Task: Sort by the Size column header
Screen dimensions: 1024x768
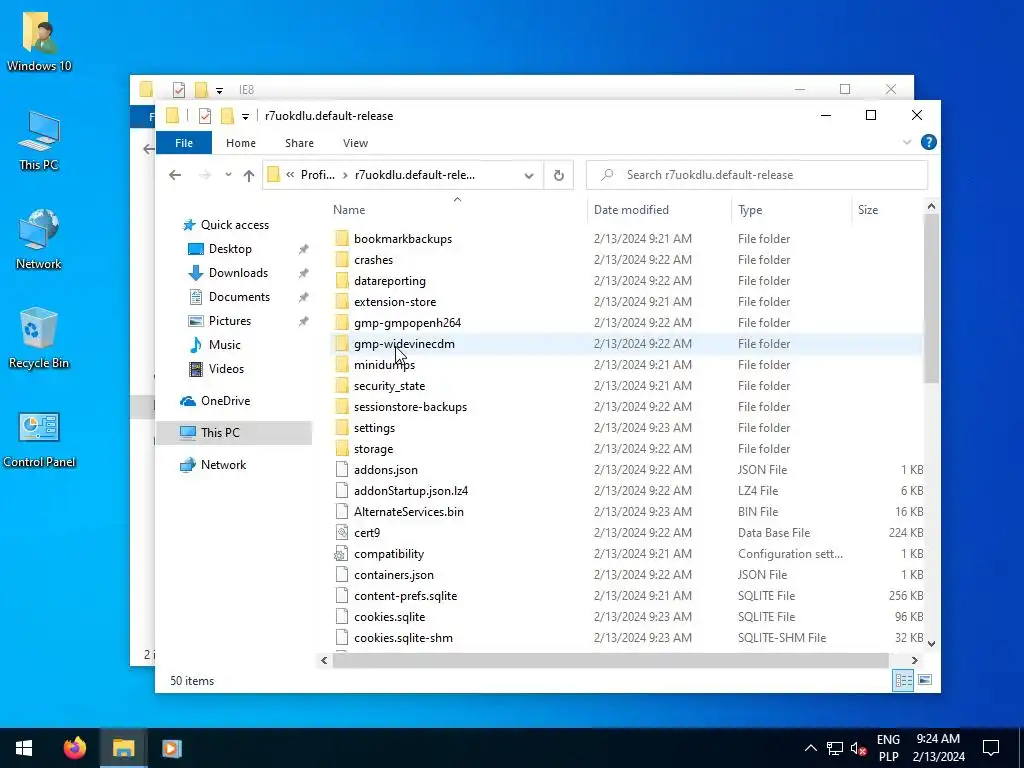Action: [887, 210]
